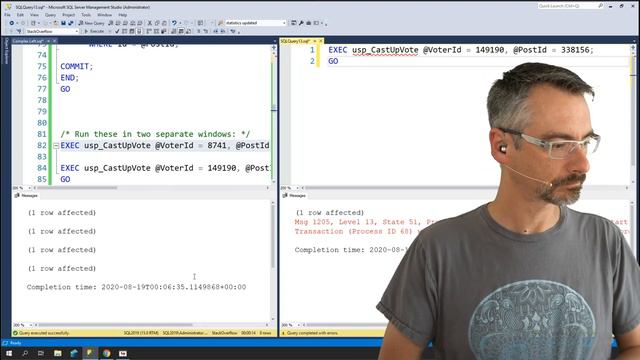Open the Query menu
Image resolution: width=640 pixels, height=360 pixels.
tap(50, 15)
